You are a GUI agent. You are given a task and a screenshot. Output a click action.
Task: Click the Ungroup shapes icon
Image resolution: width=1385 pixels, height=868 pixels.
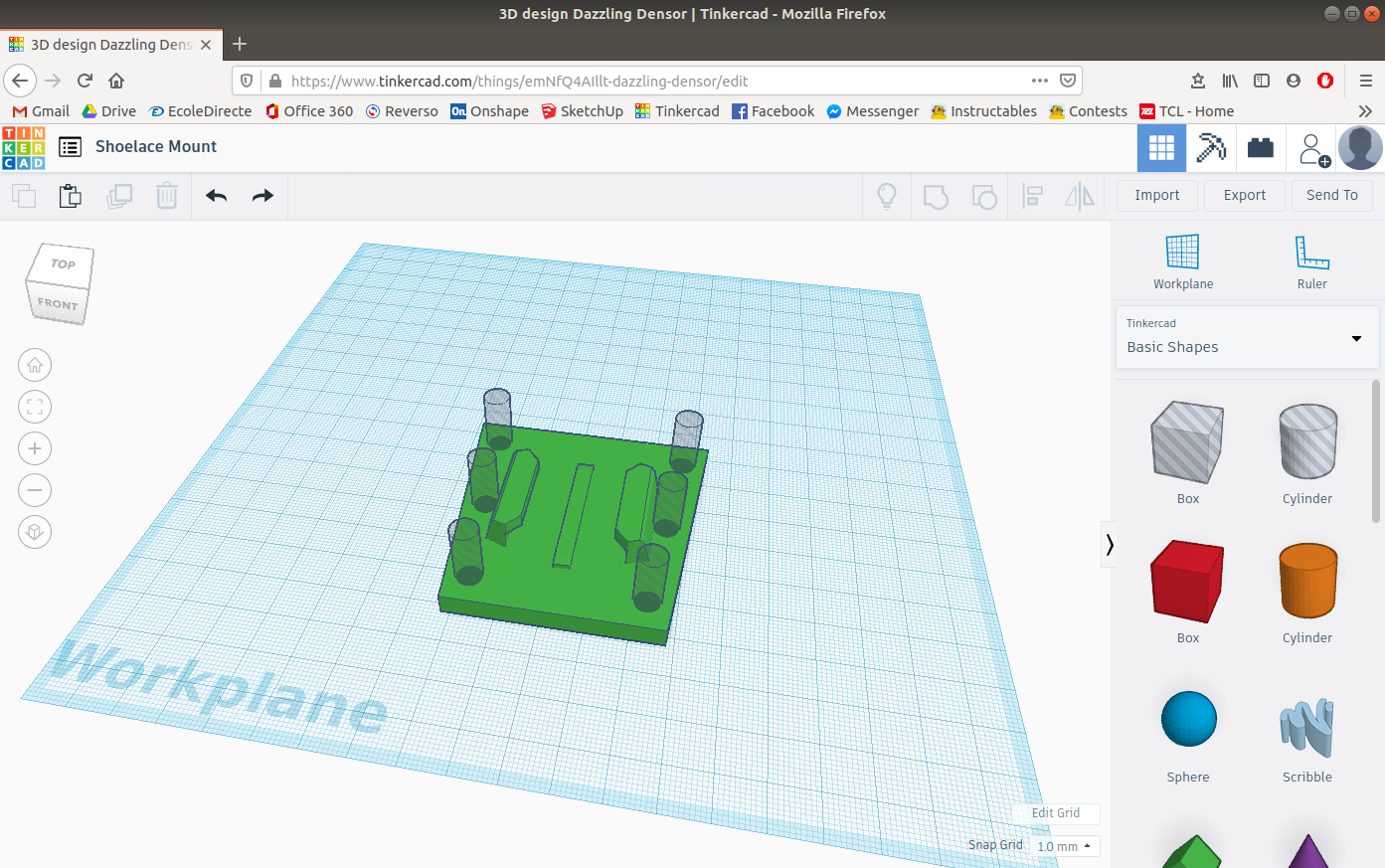coord(983,196)
